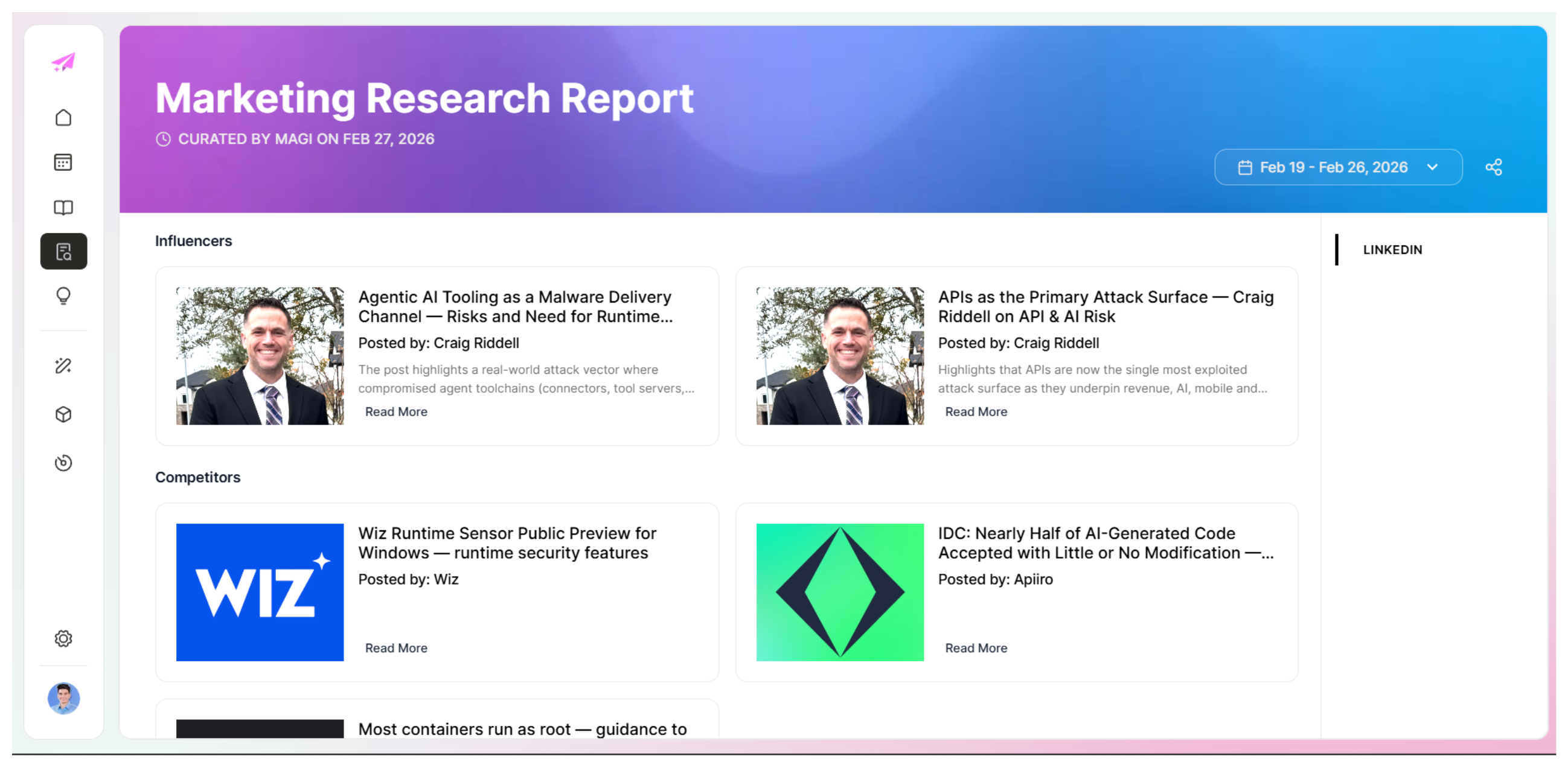Read More on Agentic AI Tooling post

[395, 411]
